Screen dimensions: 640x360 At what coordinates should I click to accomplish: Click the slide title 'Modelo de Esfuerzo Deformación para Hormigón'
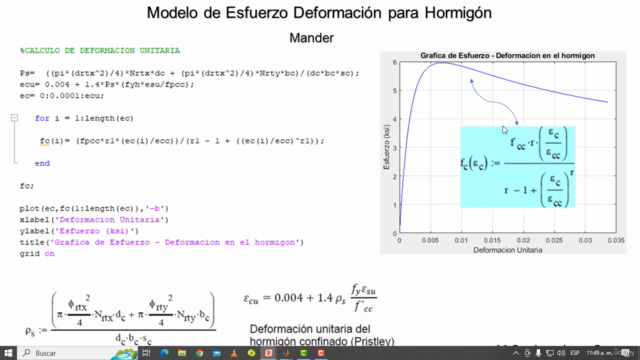coord(319,13)
